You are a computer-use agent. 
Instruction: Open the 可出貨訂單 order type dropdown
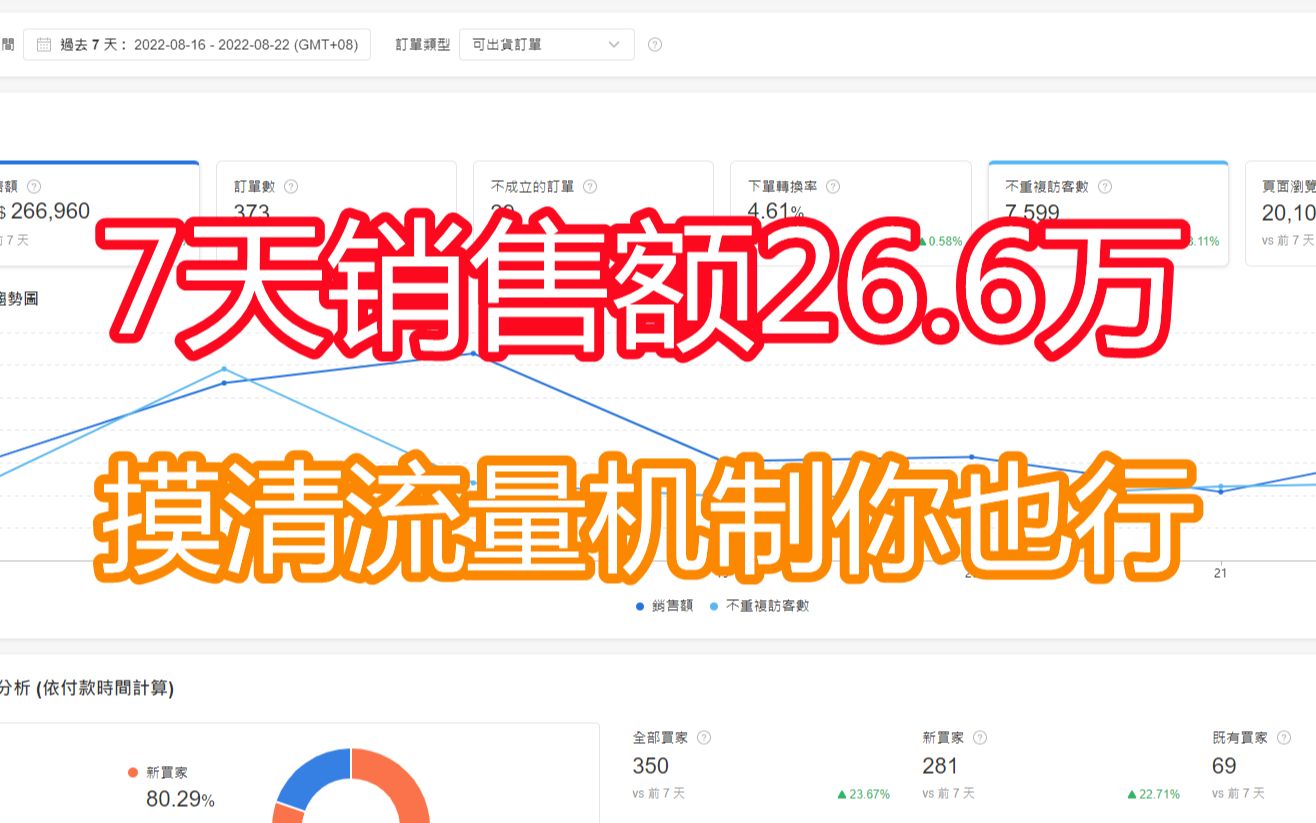(x=547, y=45)
